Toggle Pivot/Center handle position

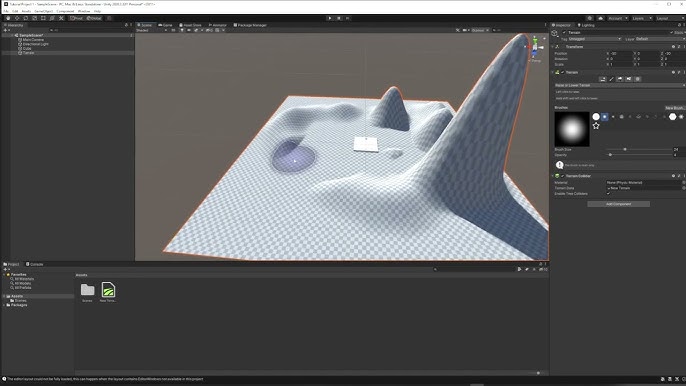pyautogui.click(x=77, y=18)
